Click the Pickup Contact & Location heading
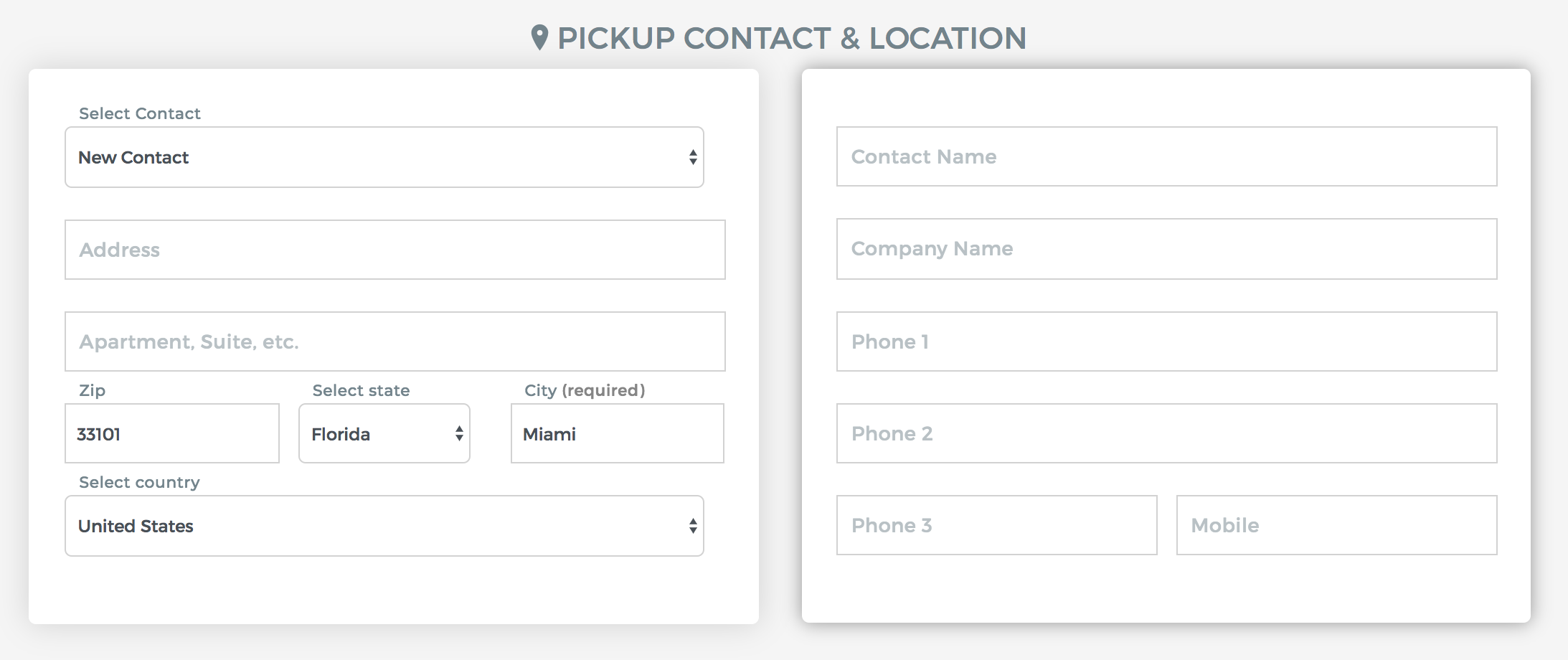This screenshot has width=1568, height=660. (792, 38)
